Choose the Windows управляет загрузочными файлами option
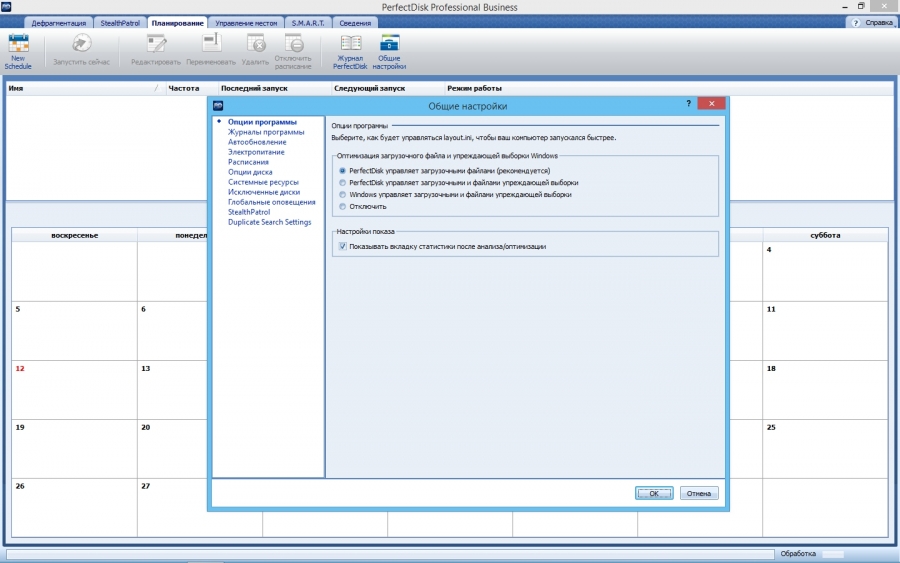 pos(343,195)
